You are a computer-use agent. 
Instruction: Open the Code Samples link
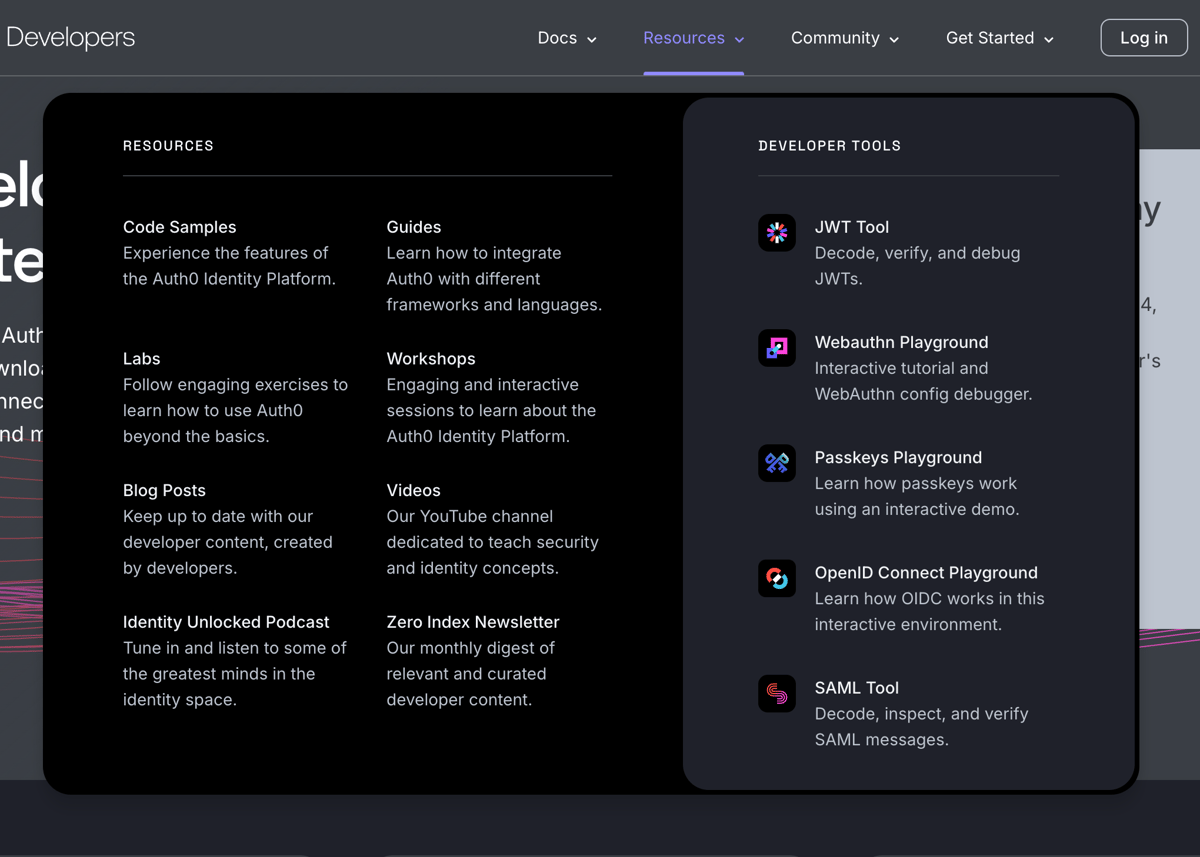click(179, 227)
